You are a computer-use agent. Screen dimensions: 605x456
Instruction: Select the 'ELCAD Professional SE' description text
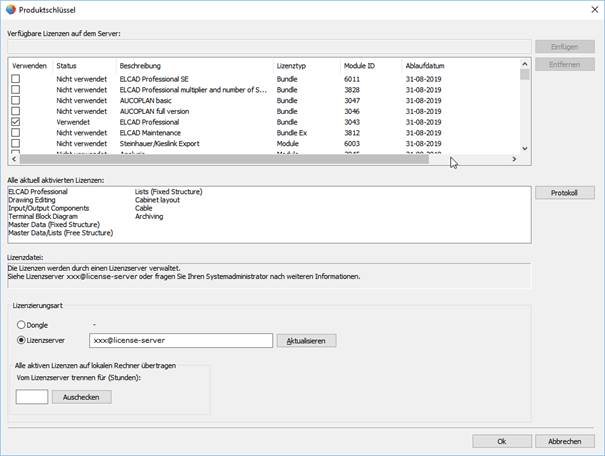pos(154,79)
